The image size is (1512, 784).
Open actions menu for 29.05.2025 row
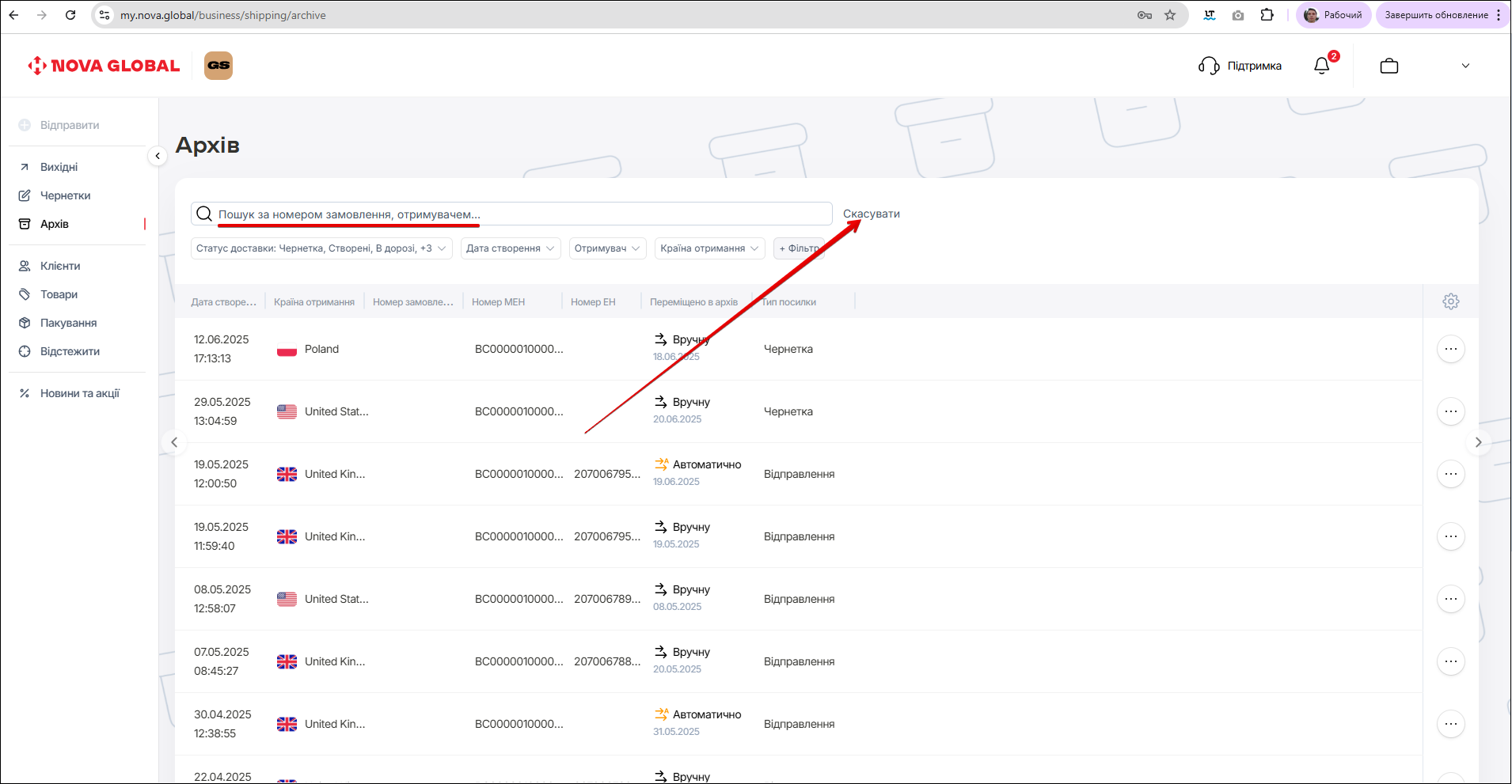click(1451, 411)
